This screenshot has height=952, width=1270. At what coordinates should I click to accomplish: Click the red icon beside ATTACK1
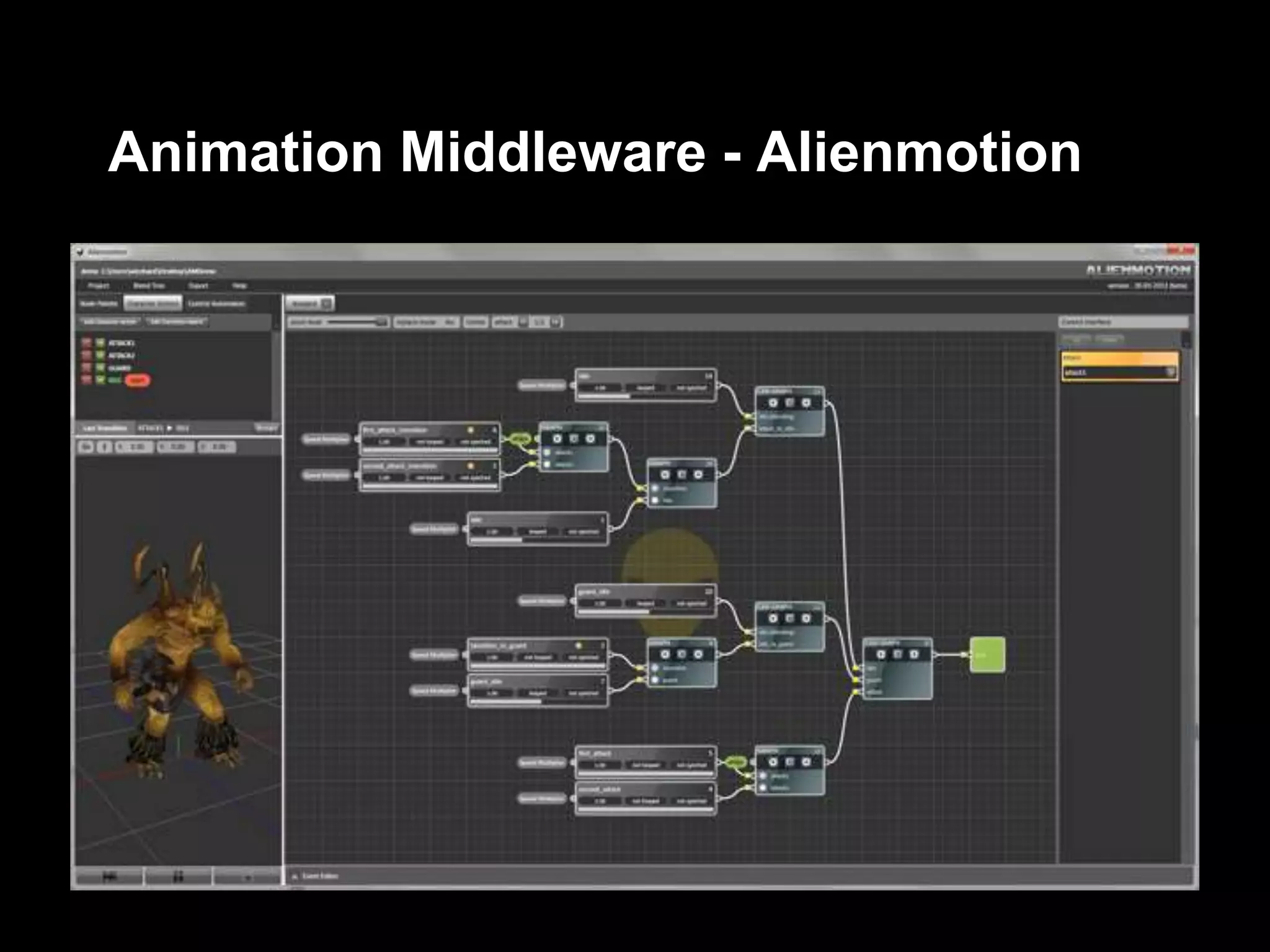click(x=87, y=342)
